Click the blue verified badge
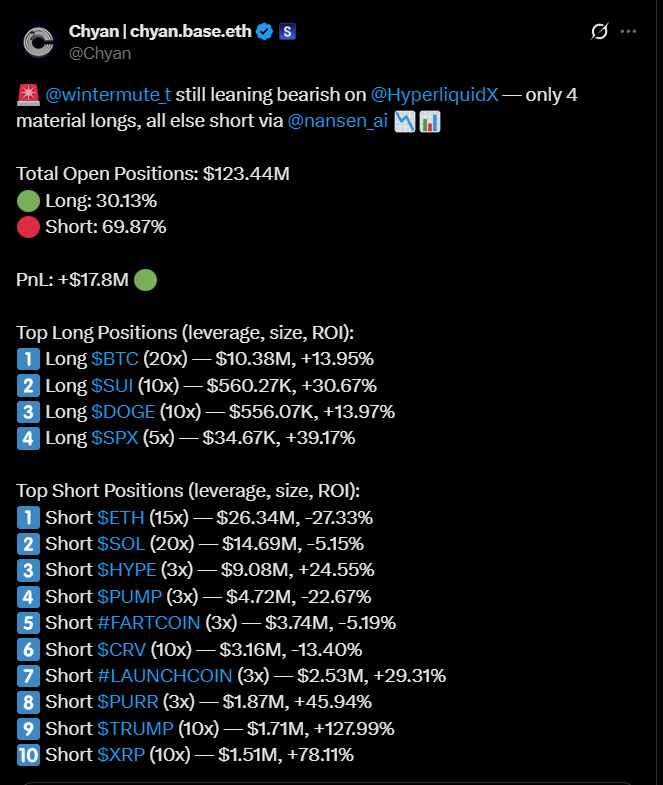Viewport: 663px width, 785px height. (264, 32)
